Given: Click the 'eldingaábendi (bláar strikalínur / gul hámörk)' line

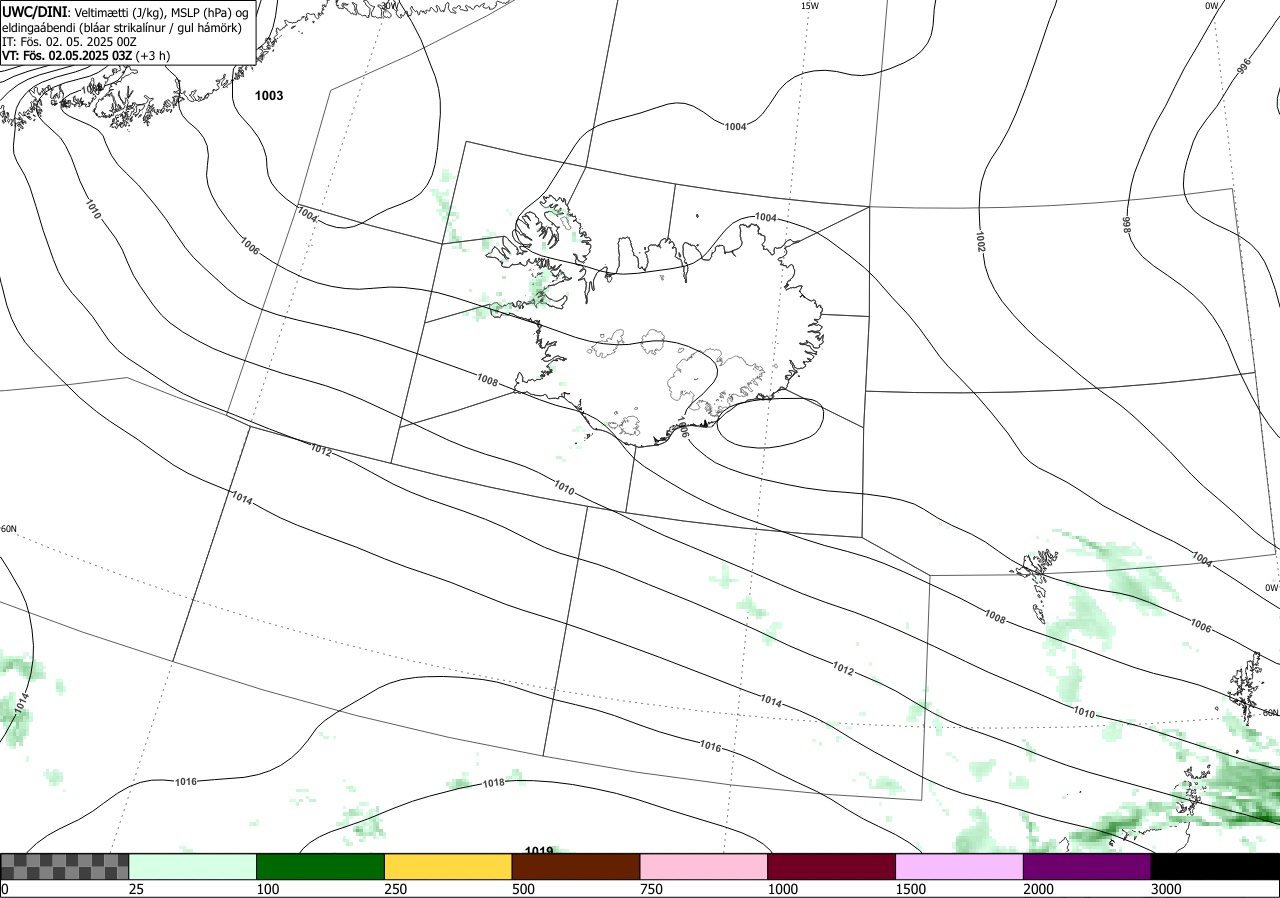Looking at the screenshot, I should 122,27.
